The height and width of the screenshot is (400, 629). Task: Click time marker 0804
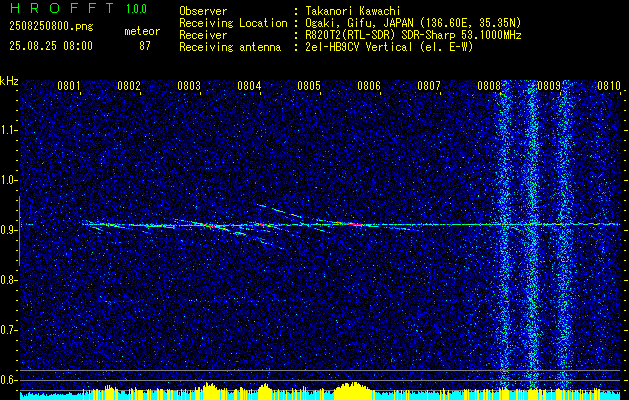(249, 86)
